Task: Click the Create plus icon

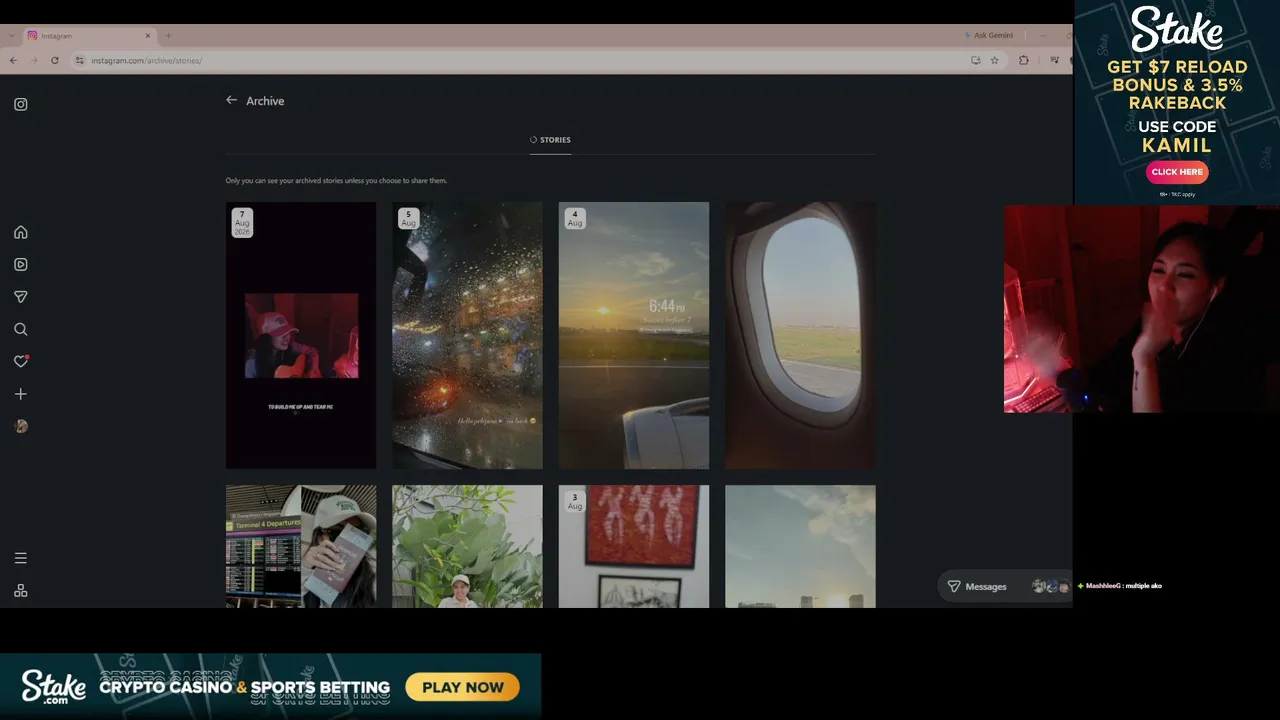Action: 20,394
